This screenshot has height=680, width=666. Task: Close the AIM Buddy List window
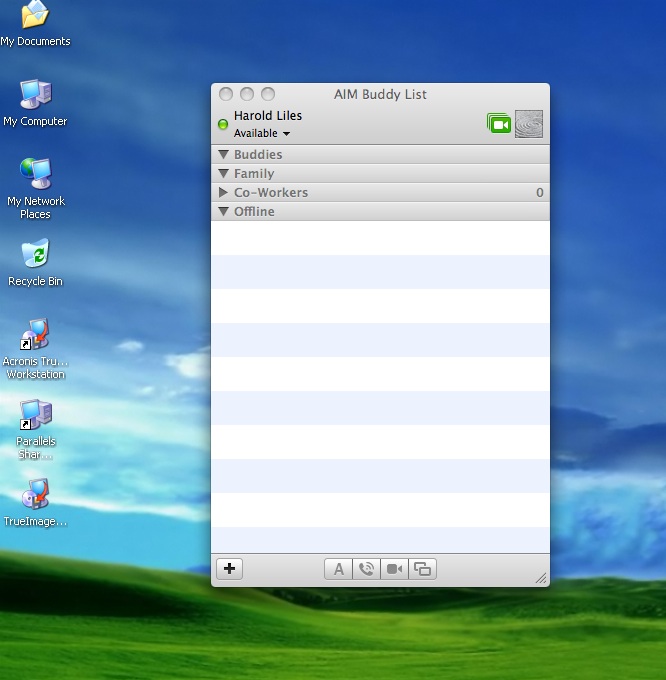226,94
